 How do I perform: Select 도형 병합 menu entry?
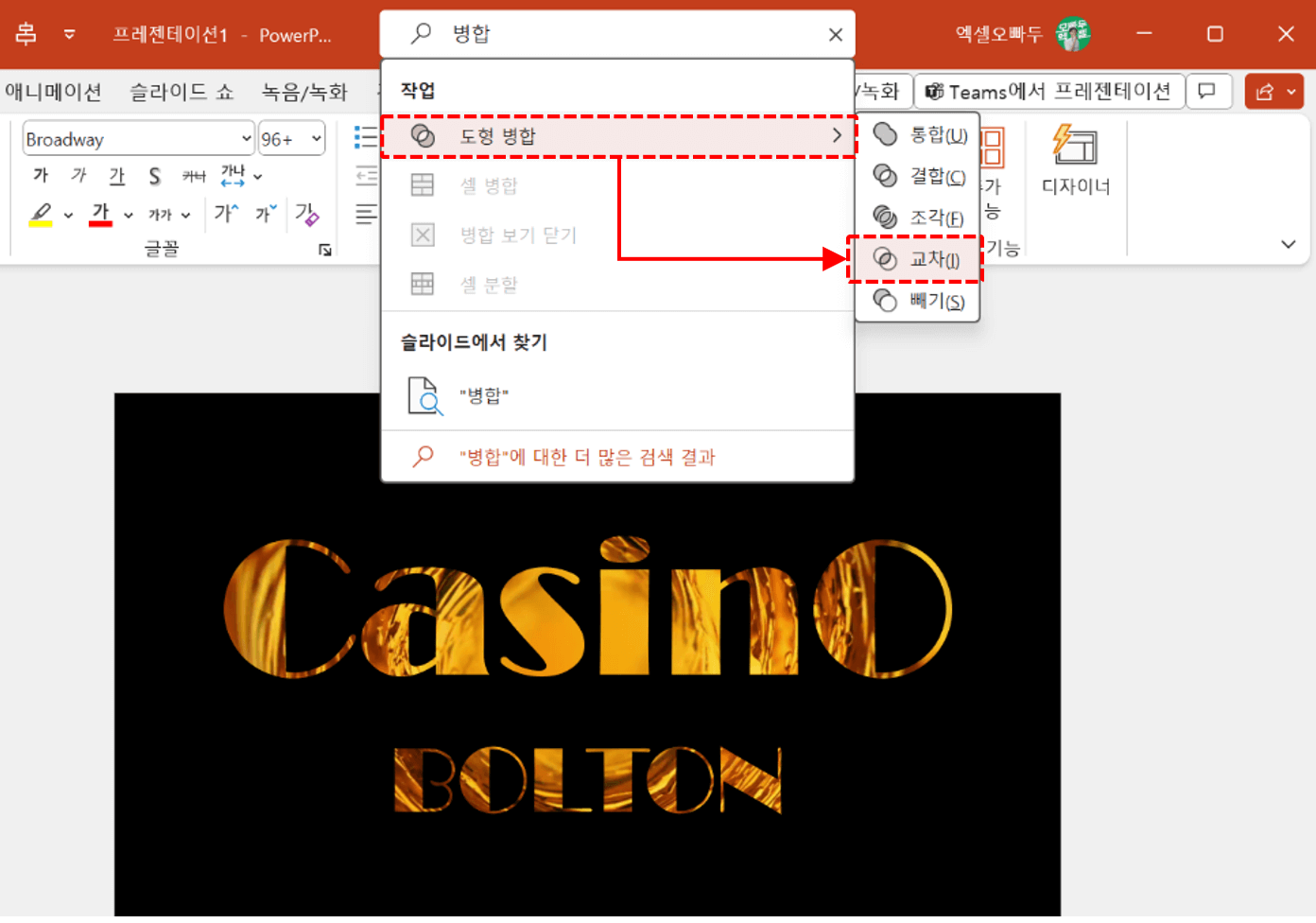[618, 136]
